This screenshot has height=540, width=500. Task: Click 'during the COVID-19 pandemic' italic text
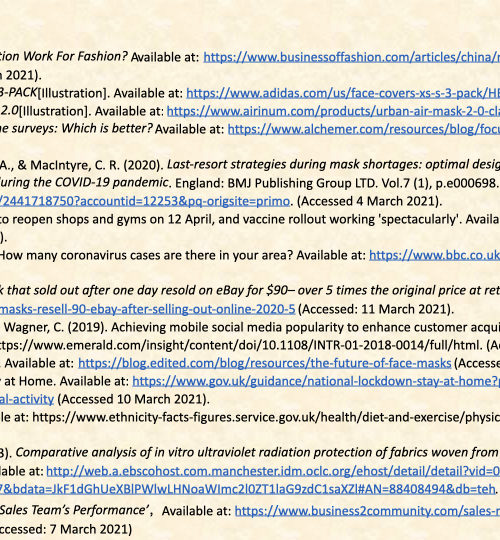point(84,182)
